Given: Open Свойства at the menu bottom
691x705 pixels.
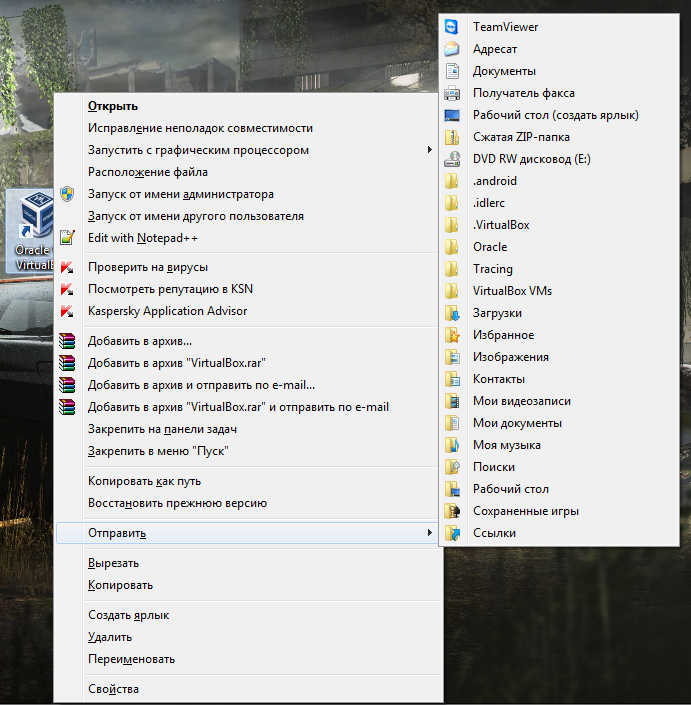Looking at the screenshot, I should [x=113, y=689].
